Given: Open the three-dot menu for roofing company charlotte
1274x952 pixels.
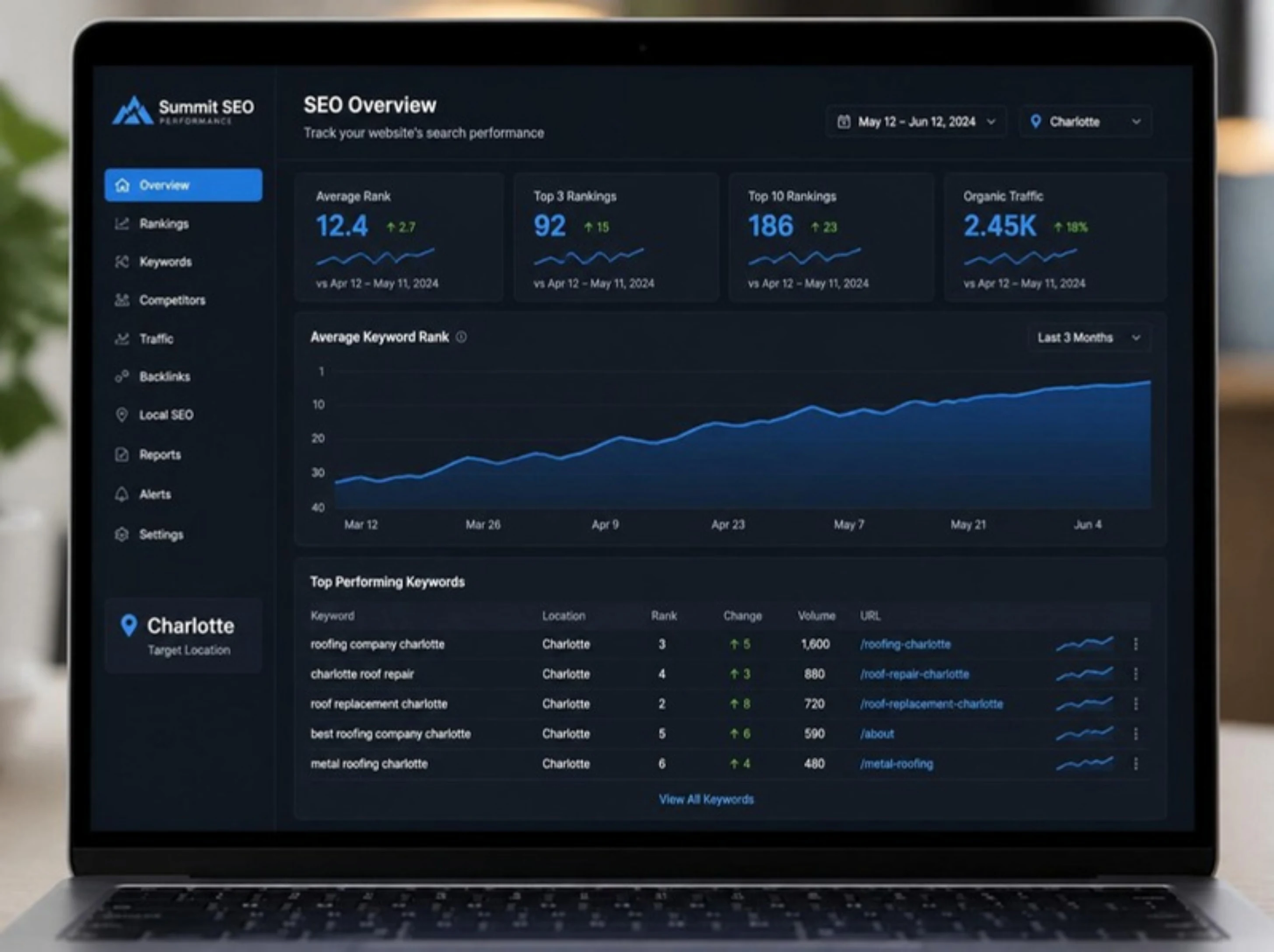Looking at the screenshot, I should pyautogui.click(x=1136, y=644).
